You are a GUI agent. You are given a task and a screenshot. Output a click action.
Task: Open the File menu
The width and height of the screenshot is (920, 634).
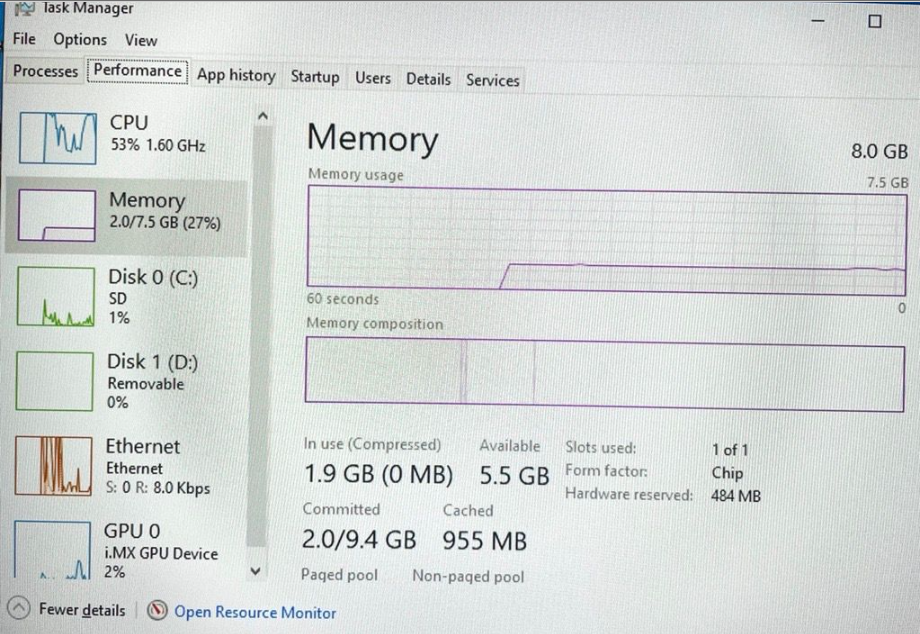(x=23, y=39)
